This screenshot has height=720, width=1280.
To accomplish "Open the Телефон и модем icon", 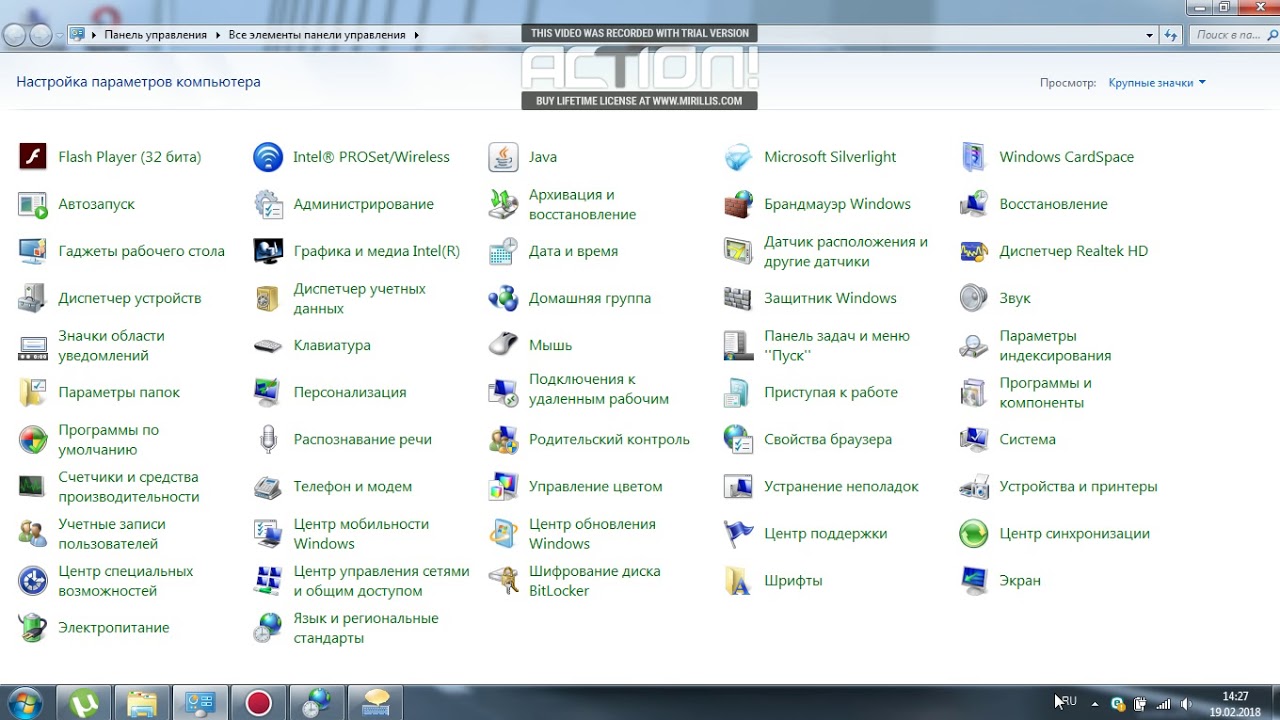I will pyautogui.click(x=268, y=487).
